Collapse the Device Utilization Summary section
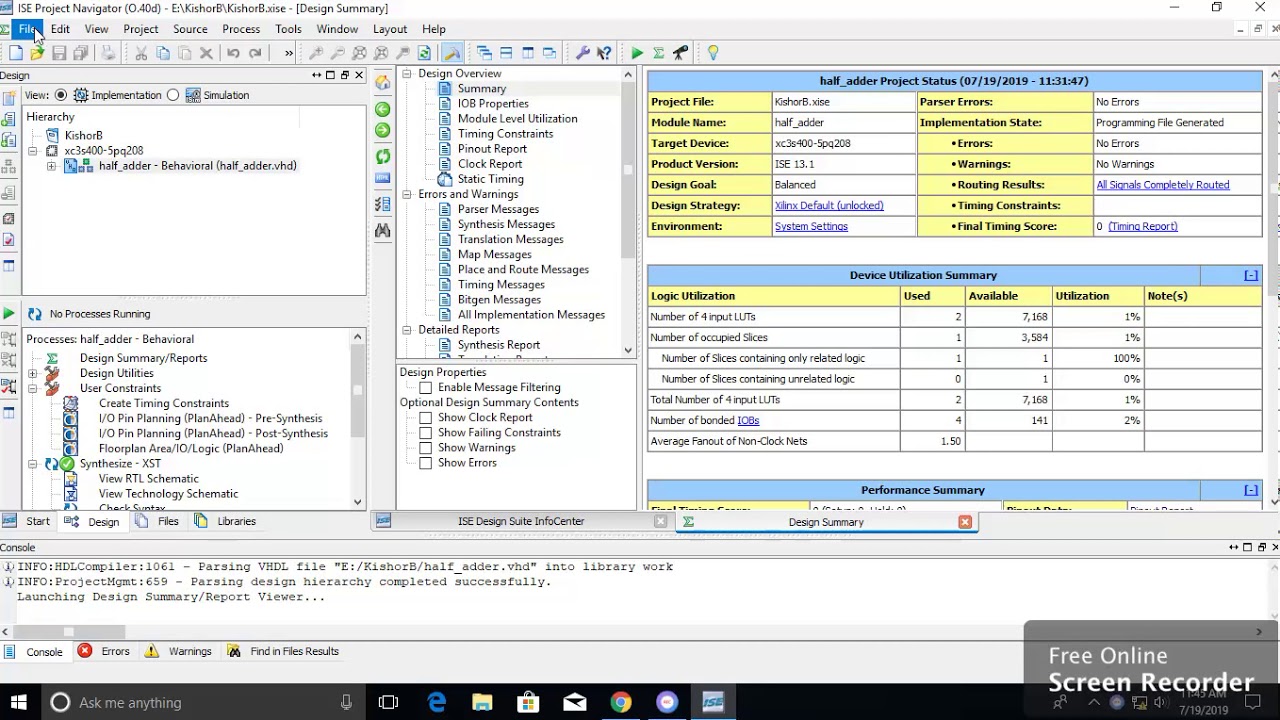The height and width of the screenshot is (720, 1280). pyautogui.click(x=1251, y=275)
